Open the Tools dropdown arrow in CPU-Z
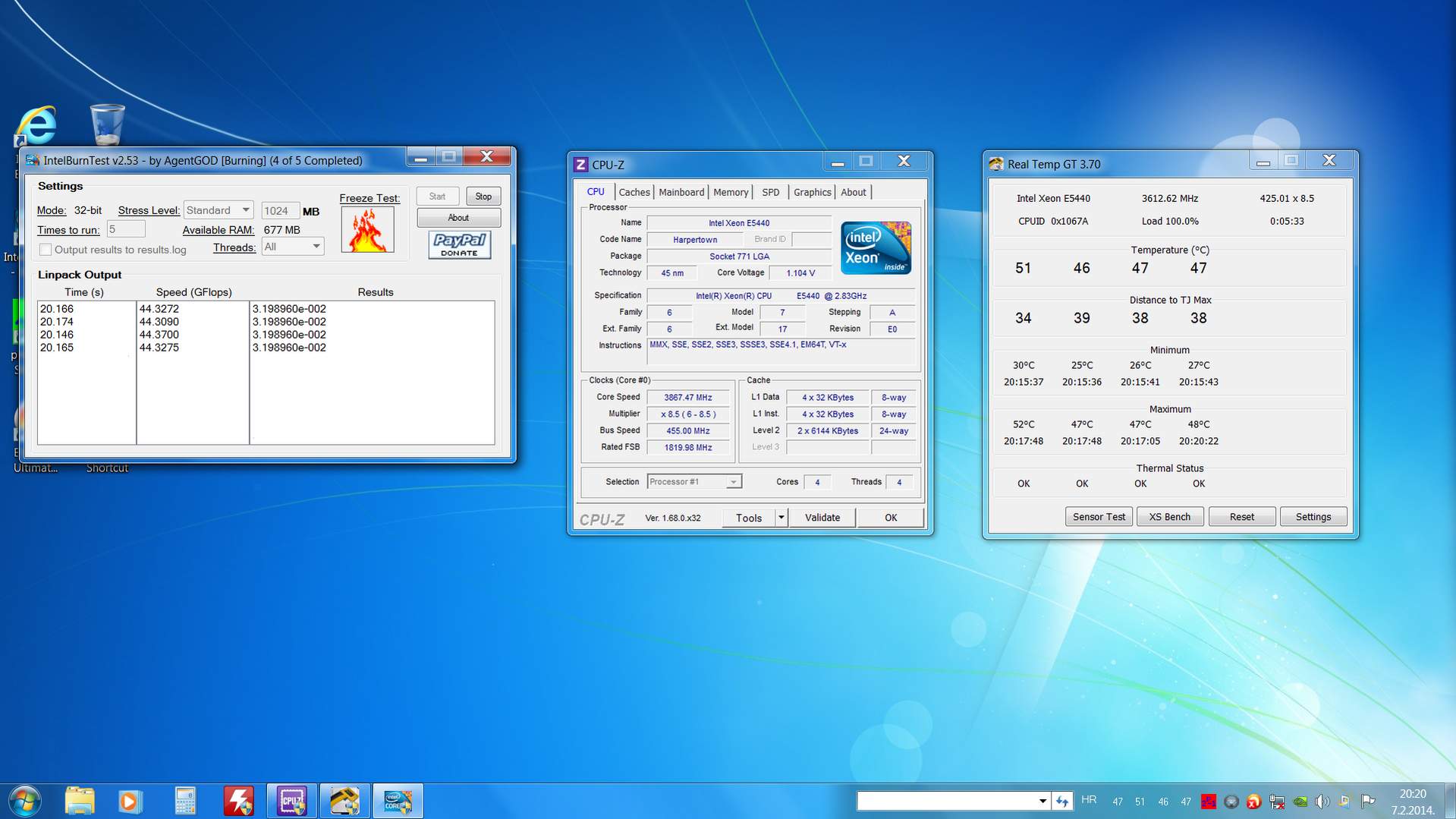This screenshot has height=819, width=1456. pyautogui.click(x=781, y=518)
